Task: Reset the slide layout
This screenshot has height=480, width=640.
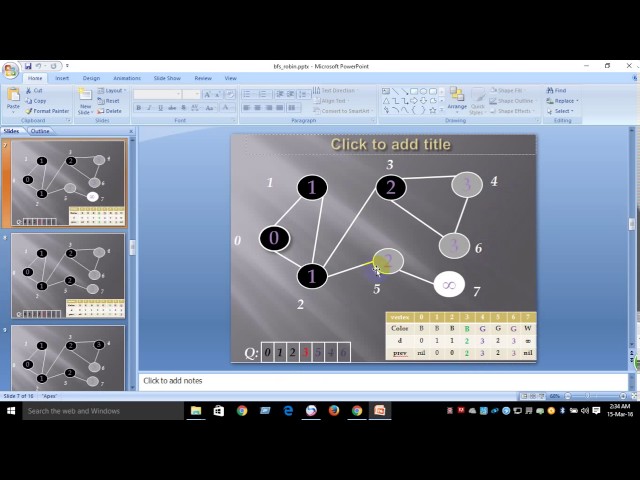Action: tap(108, 101)
